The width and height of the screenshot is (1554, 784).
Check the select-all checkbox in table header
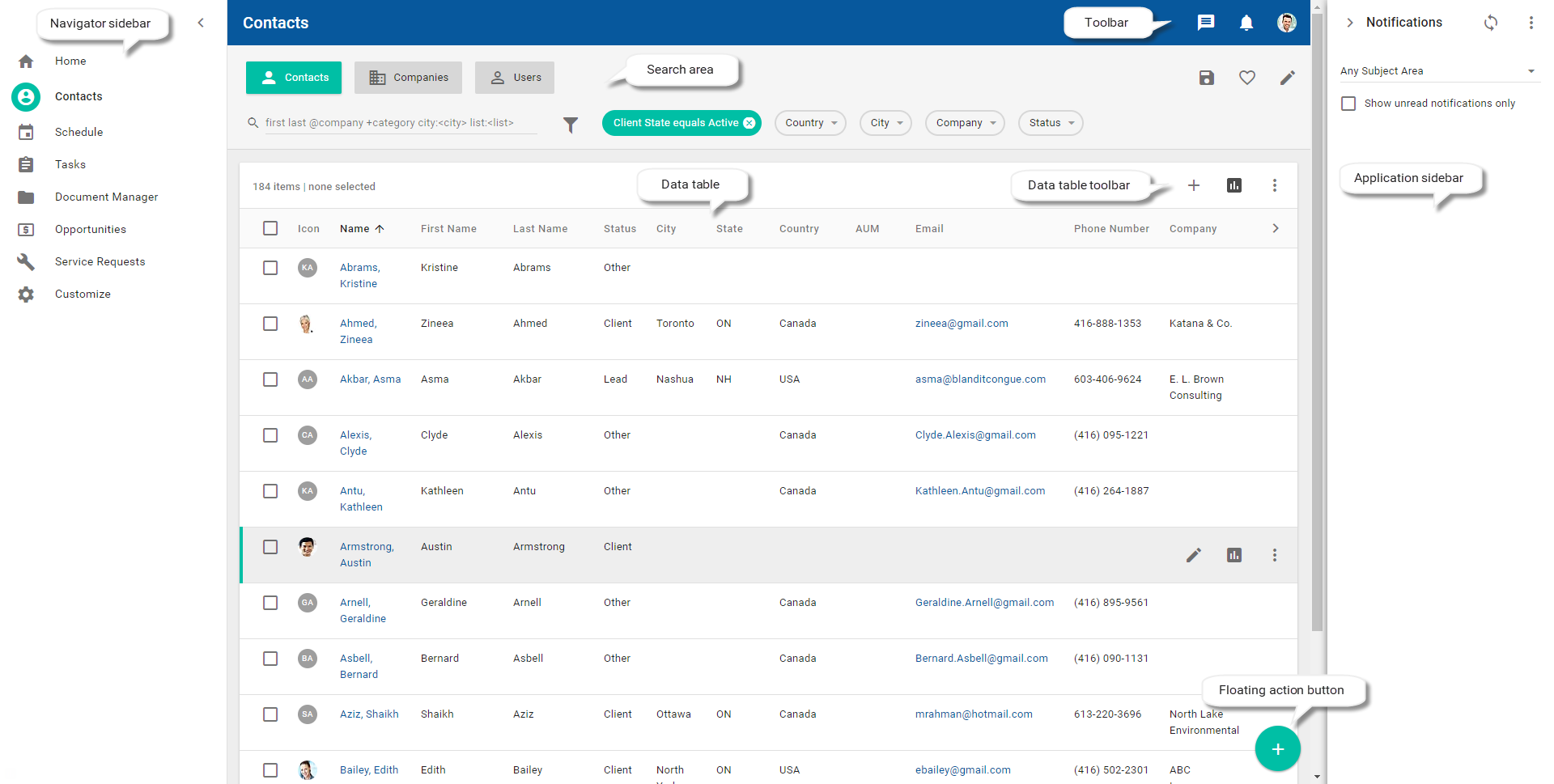(x=270, y=228)
